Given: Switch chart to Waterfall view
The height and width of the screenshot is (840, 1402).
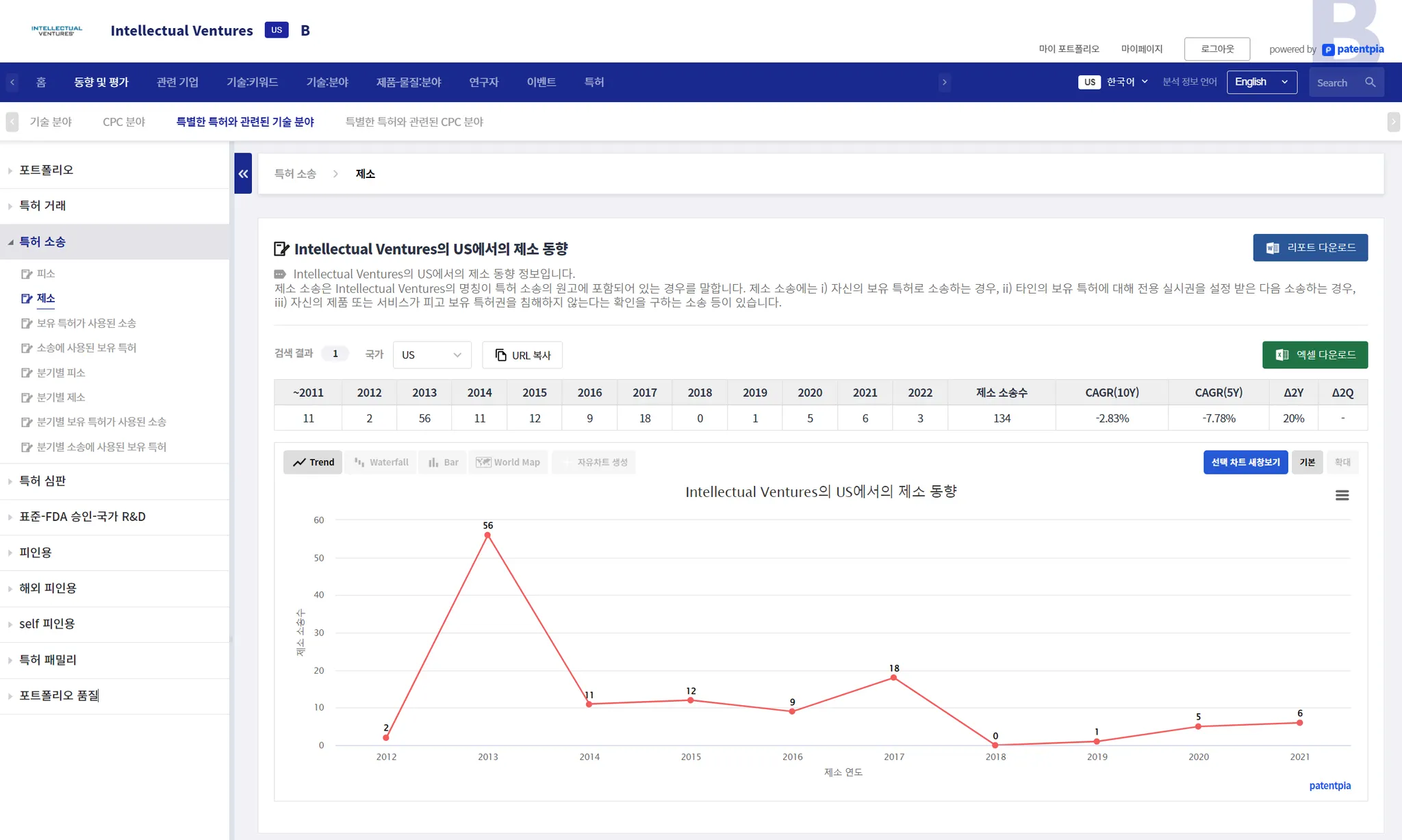Looking at the screenshot, I should click(x=381, y=462).
